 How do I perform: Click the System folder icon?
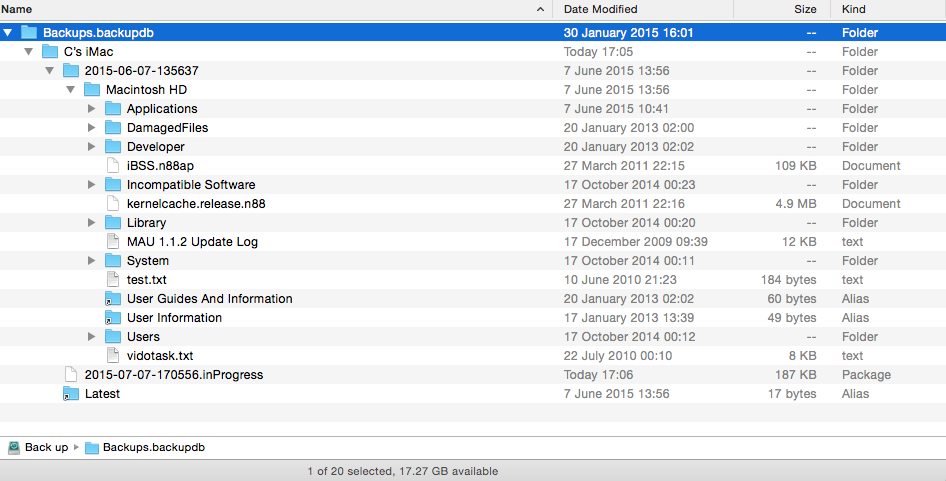click(113, 261)
